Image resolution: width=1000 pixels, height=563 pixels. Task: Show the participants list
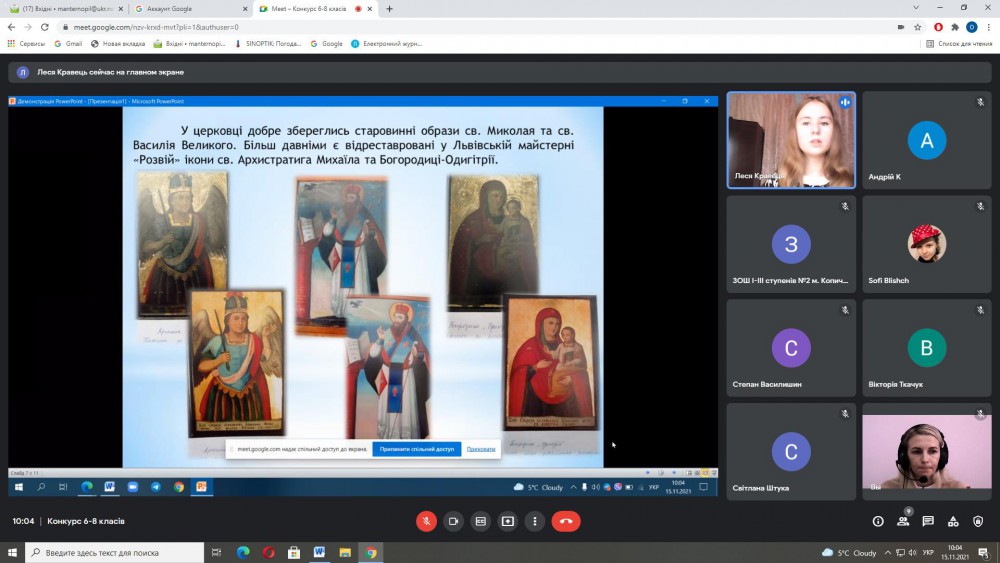pos(903,521)
